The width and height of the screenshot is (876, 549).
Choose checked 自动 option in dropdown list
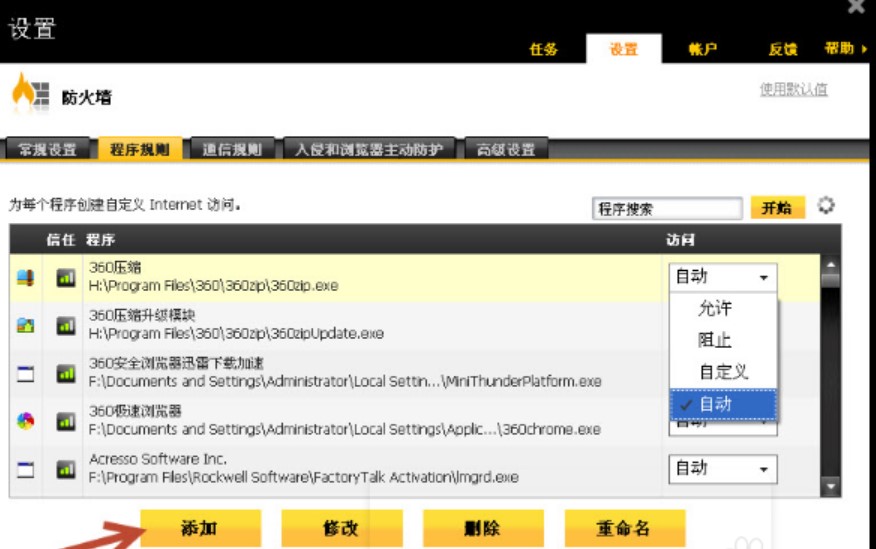[x=723, y=404]
